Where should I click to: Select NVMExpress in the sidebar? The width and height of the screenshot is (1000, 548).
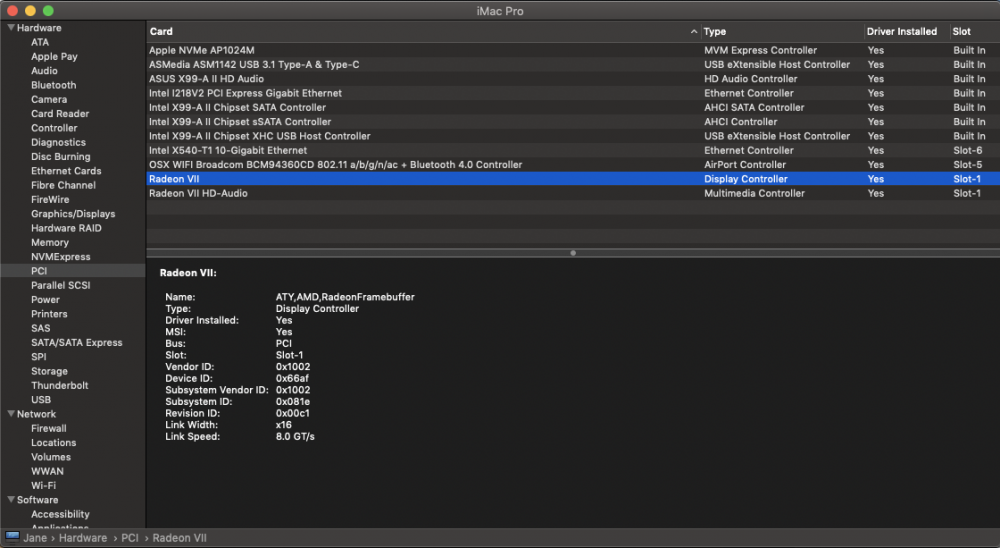(61, 256)
